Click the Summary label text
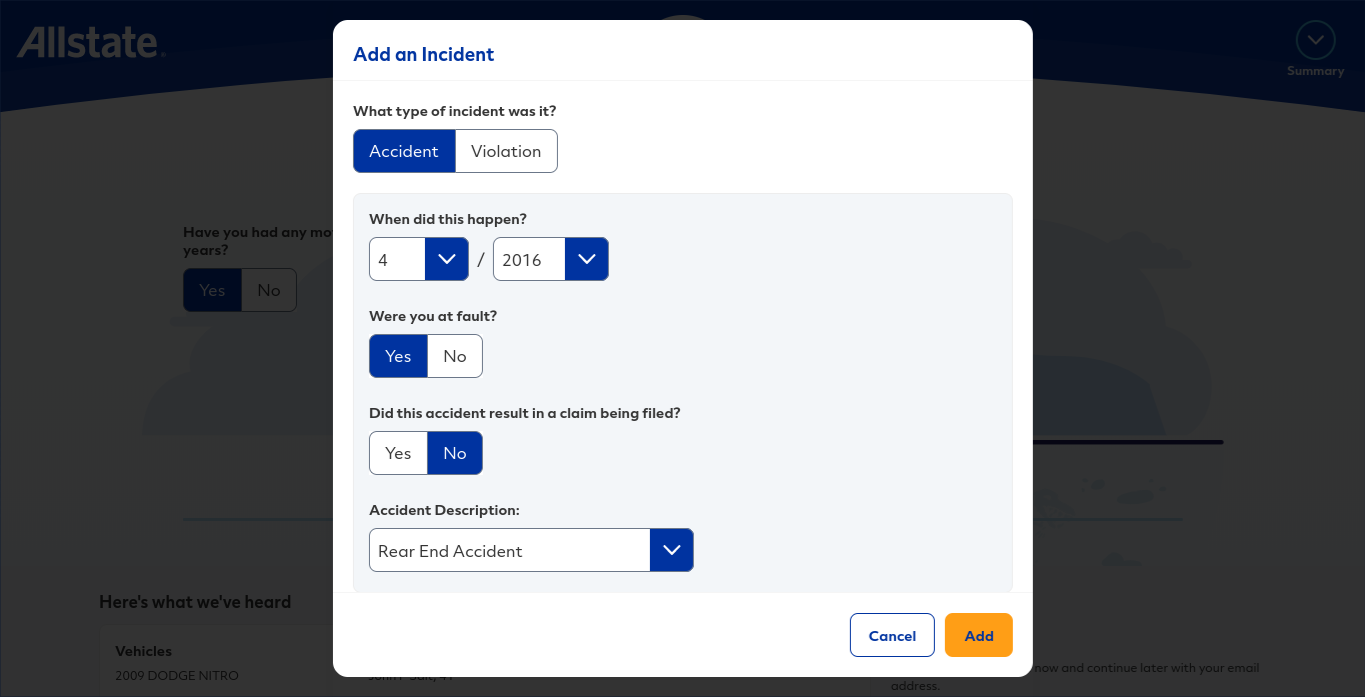The image size is (1365, 697). tap(1315, 71)
